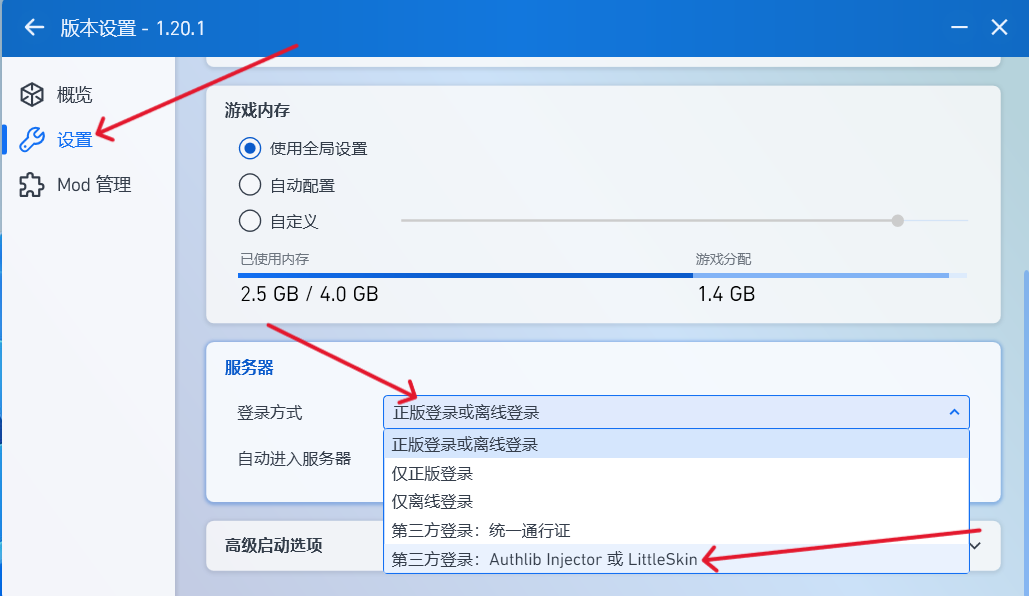The height and width of the screenshot is (596, 1029).
Task: Select 第三方登录：统一通行证 option
Action: point(481,530)
